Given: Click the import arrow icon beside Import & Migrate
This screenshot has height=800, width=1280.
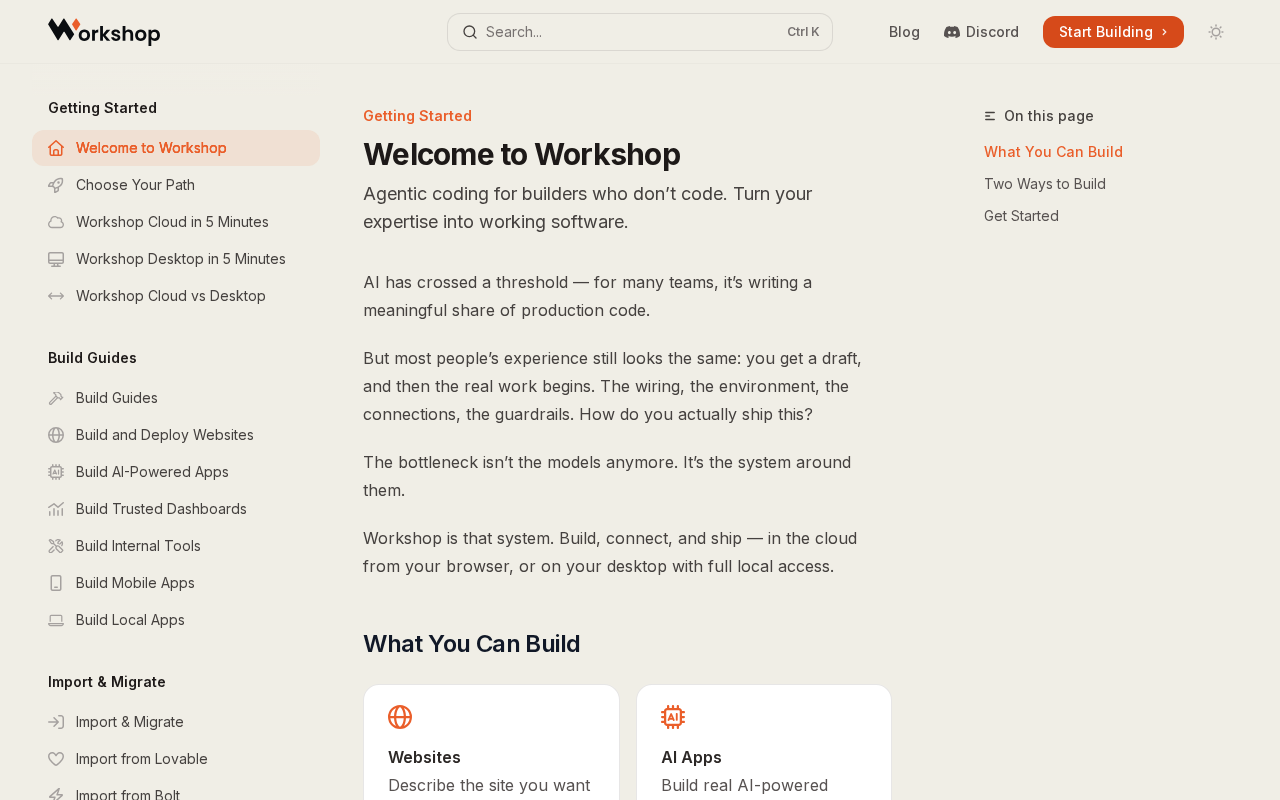Looking at the screenshot, I should (x=56, y=722).
